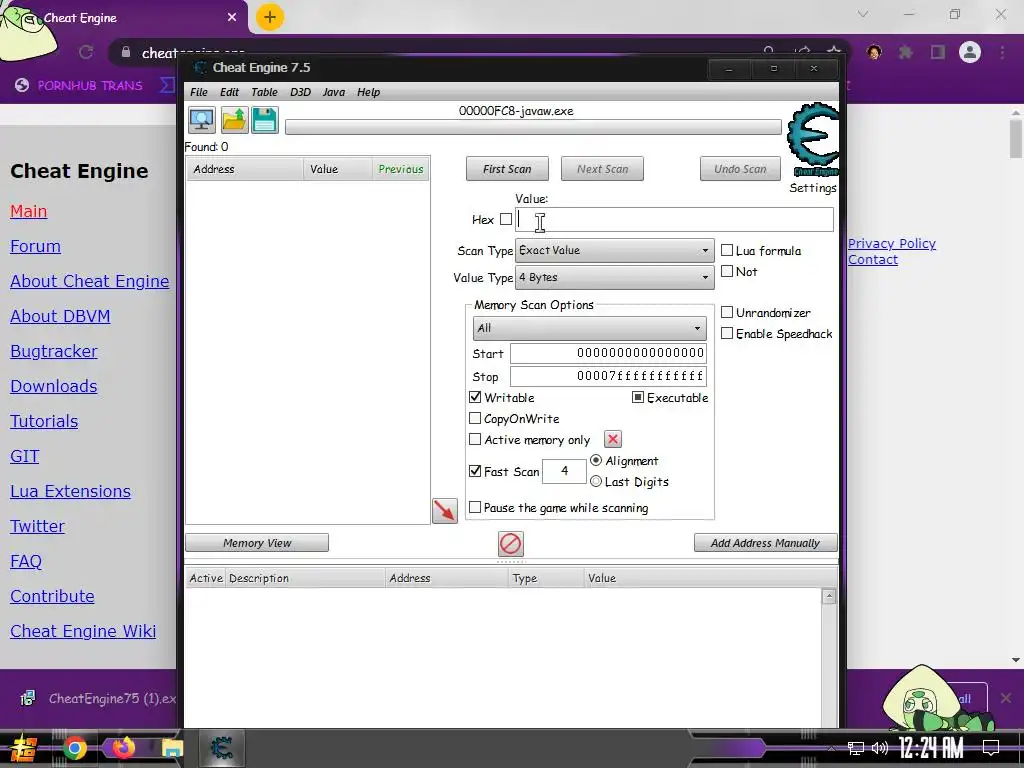Open the File menu
The height and width of the screenshot is (768, 1024).
point(199,92)
